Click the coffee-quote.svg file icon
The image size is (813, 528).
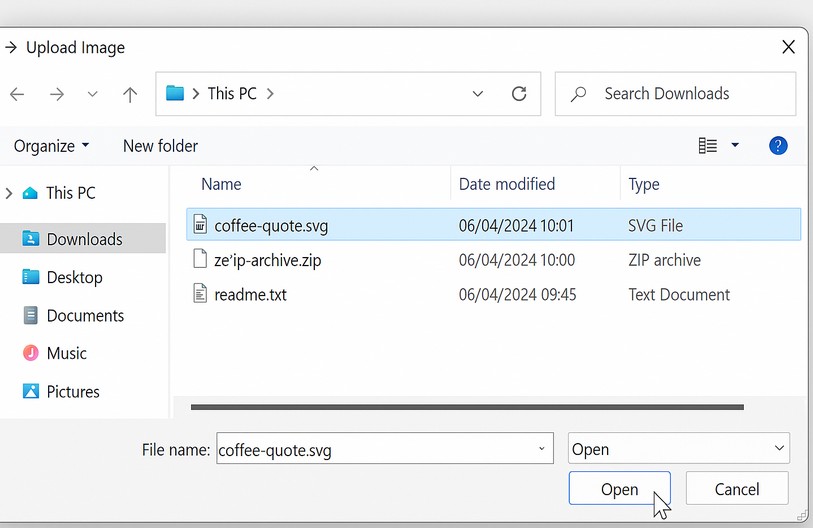[200, 224]
